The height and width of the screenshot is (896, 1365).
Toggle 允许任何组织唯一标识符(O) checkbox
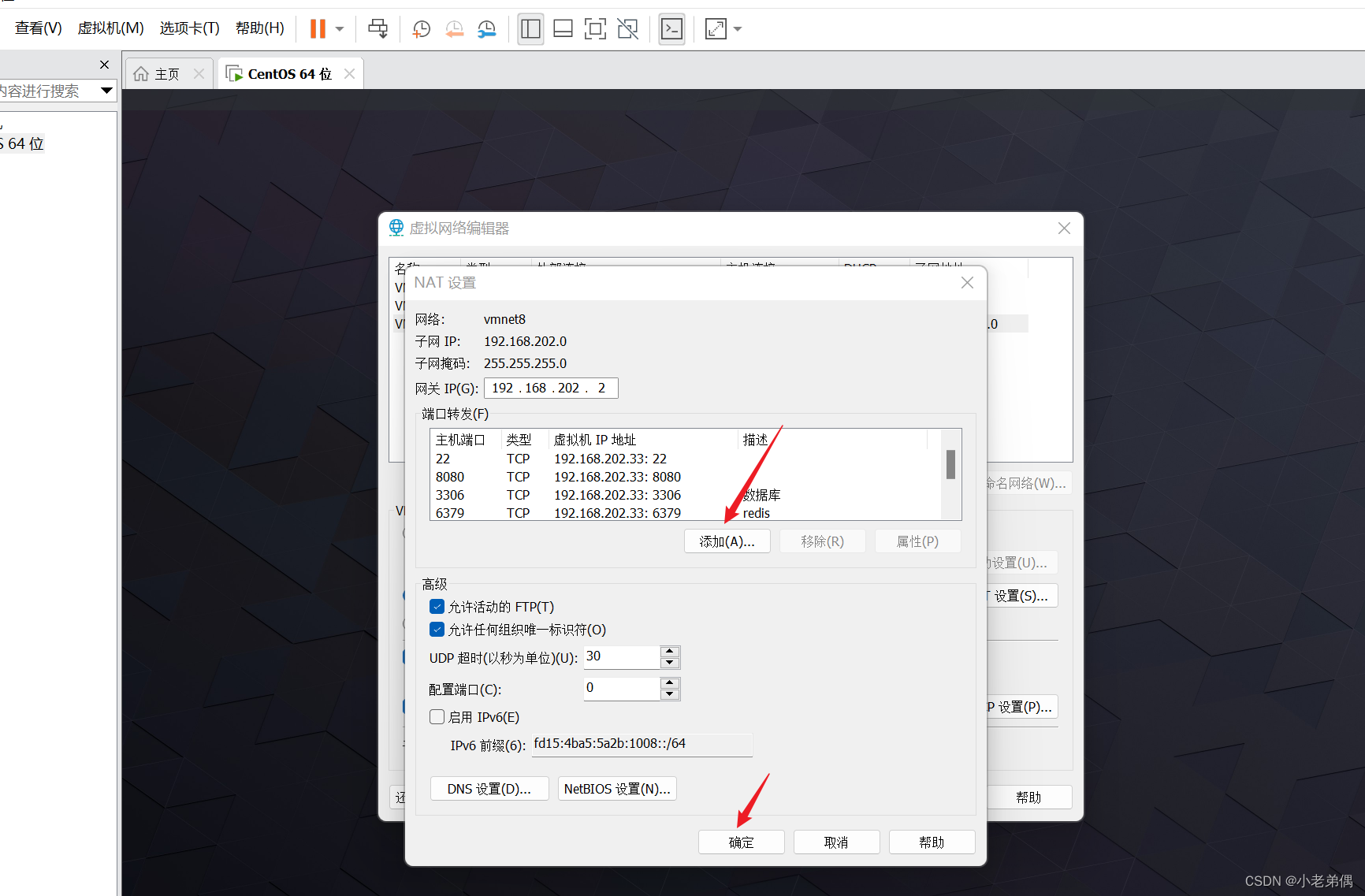437,630
